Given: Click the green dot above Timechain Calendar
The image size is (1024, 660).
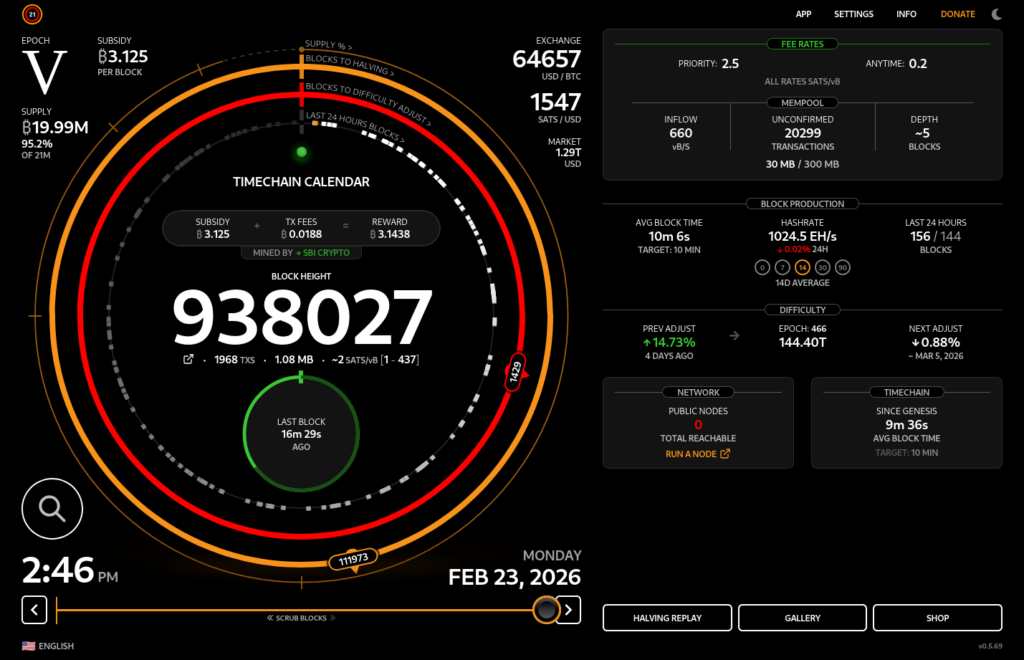Looking at the screenshot, I should point(301,153).
